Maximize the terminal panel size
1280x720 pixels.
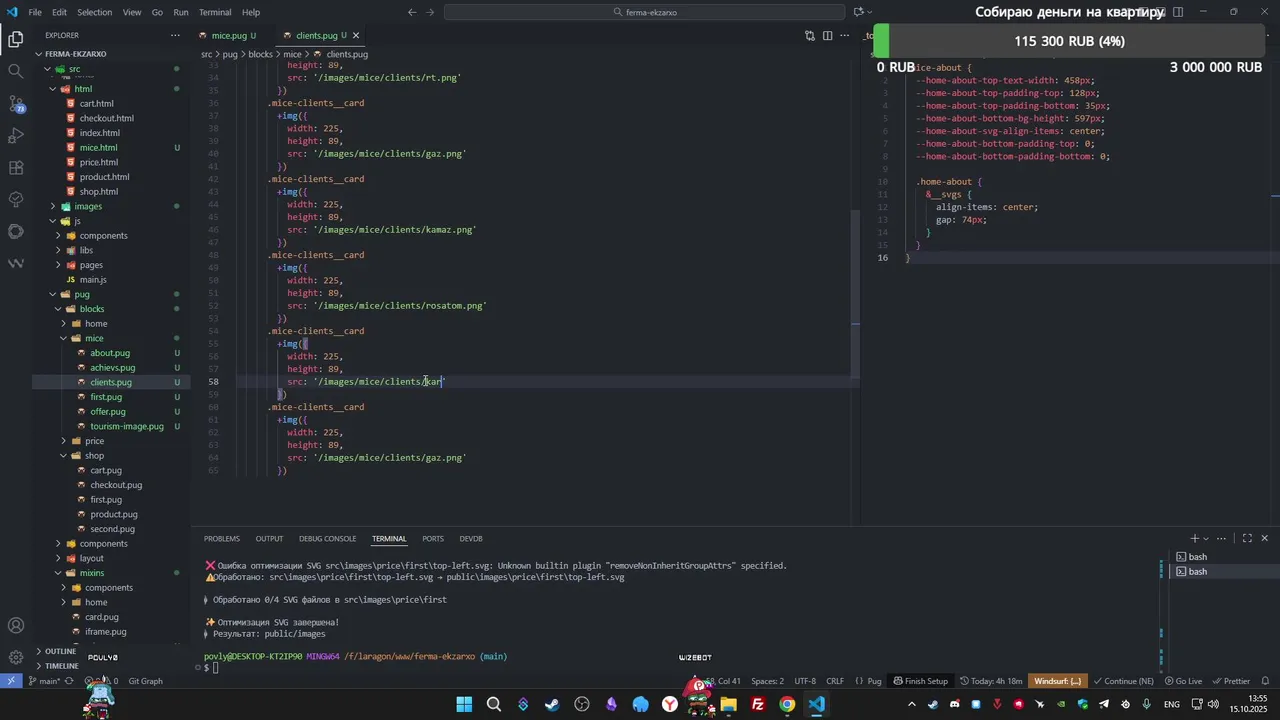[x=1247, y=538]
